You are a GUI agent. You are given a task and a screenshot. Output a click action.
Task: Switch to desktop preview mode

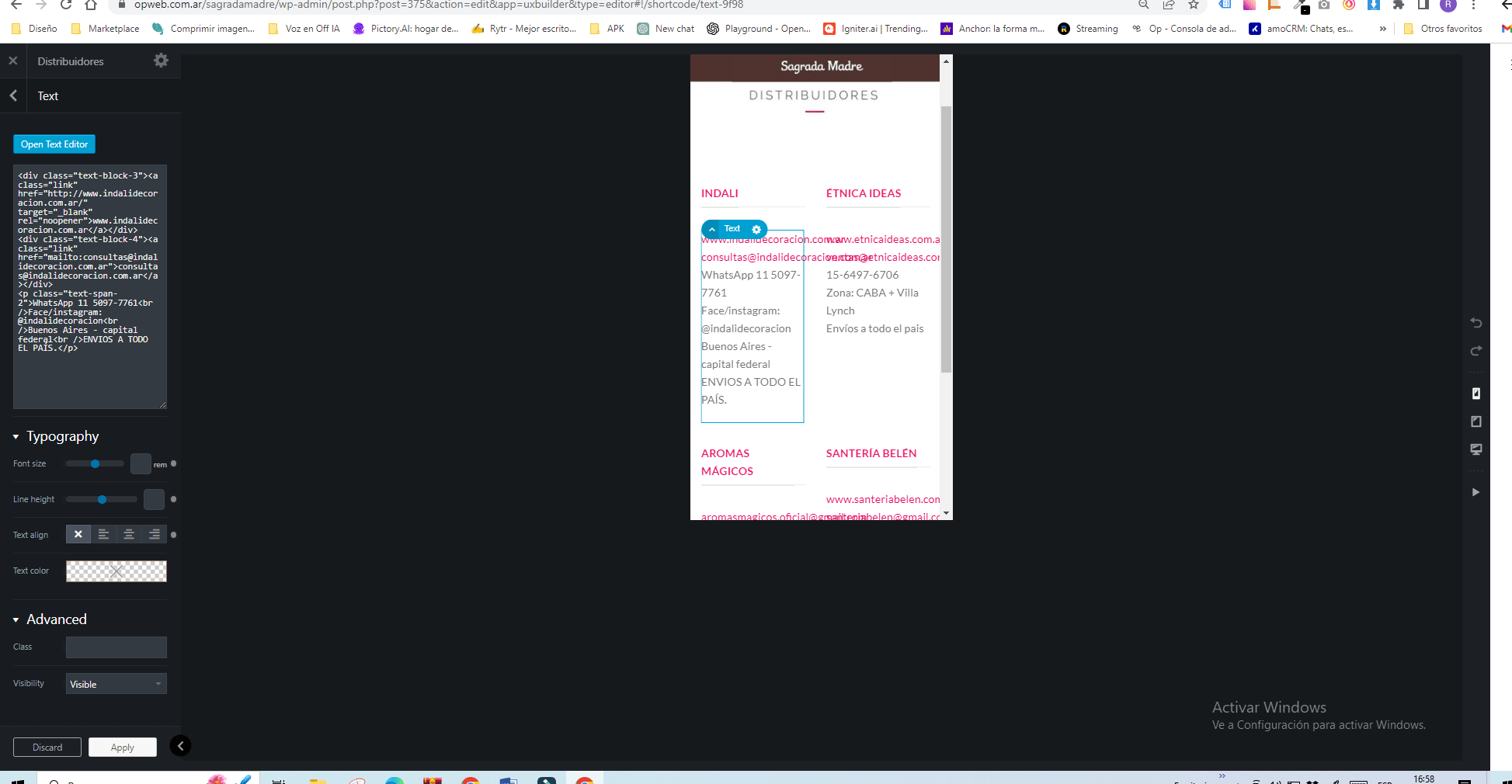tap(1476, 449)
